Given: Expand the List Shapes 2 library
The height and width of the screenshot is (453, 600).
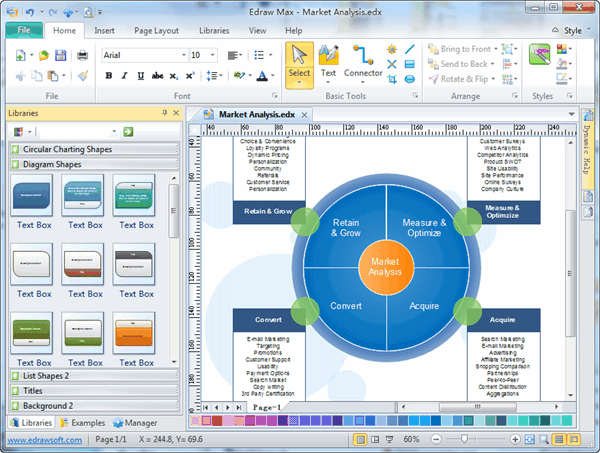Looking at the screenshot, I should (x=45, y=375).
